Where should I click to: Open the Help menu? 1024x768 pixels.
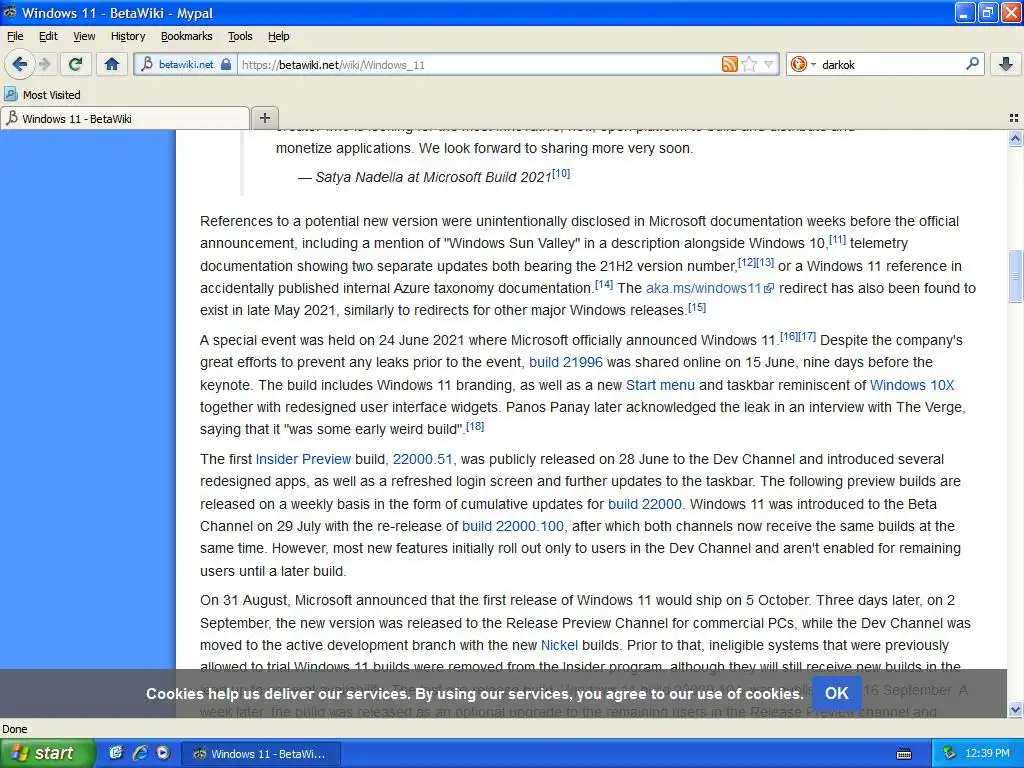[278, 36]
